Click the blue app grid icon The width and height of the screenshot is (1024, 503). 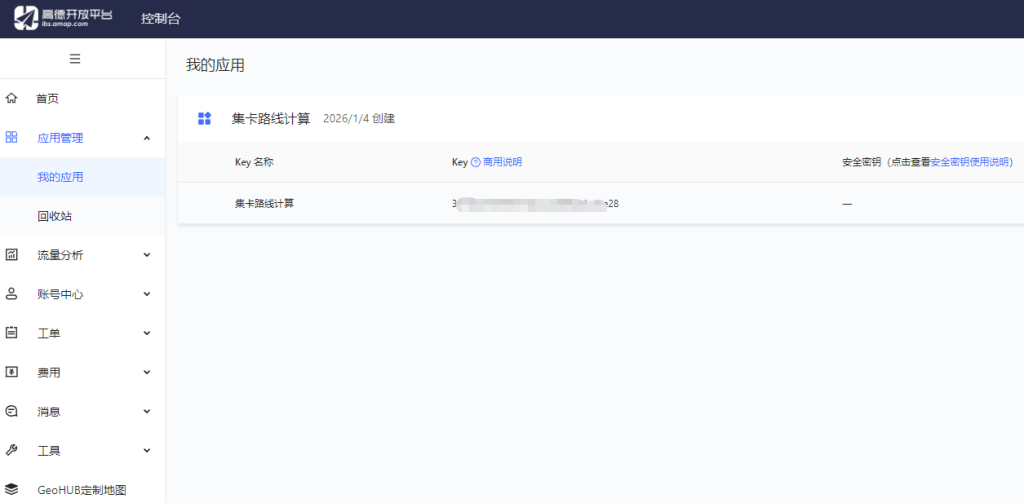[205, 118]
